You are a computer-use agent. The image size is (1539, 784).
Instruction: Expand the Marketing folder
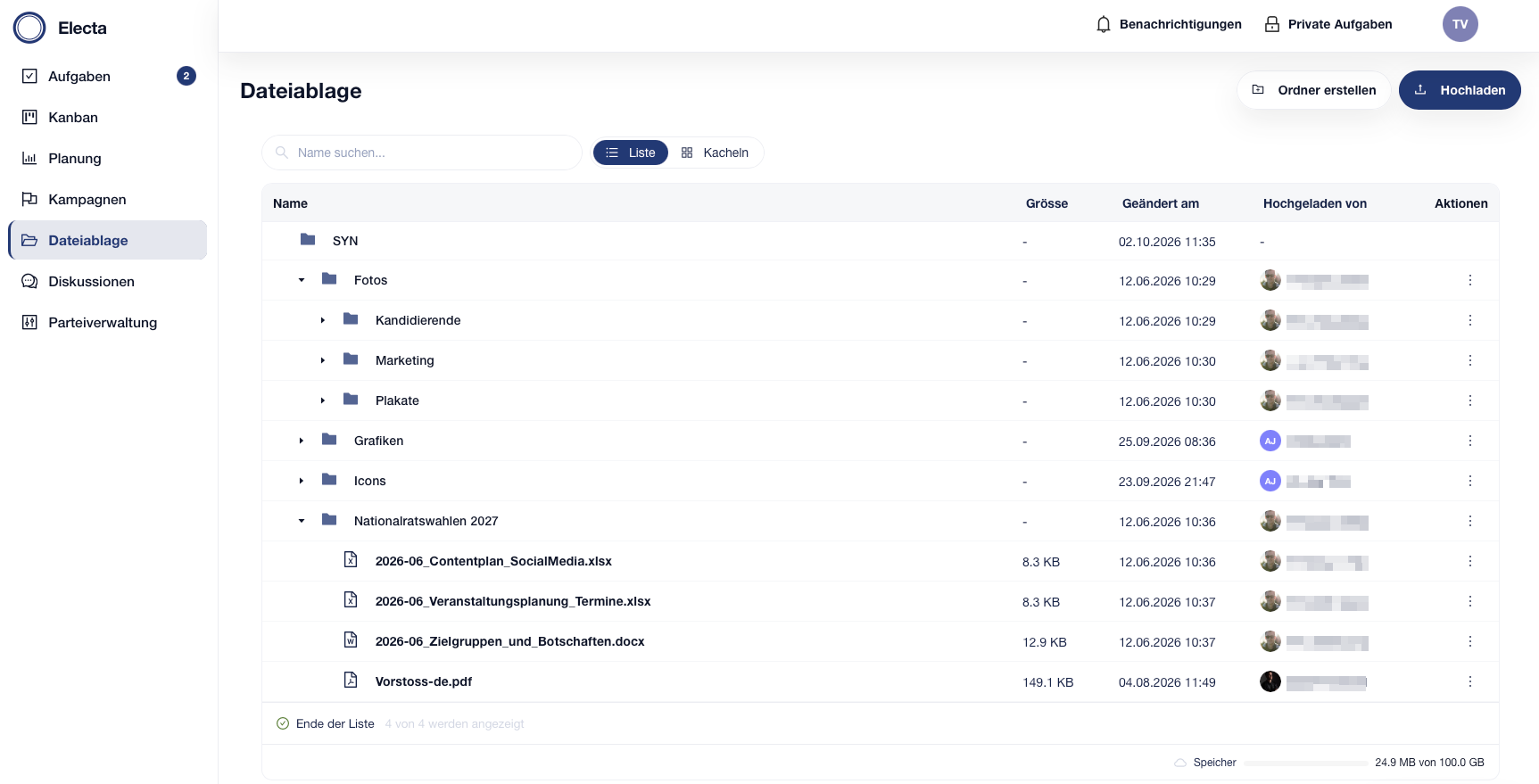(x=323, y=360)
